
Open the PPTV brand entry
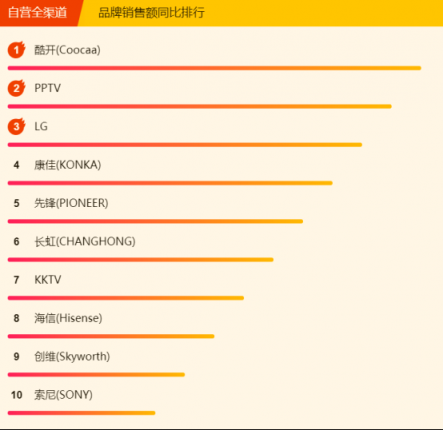[48, 88]
